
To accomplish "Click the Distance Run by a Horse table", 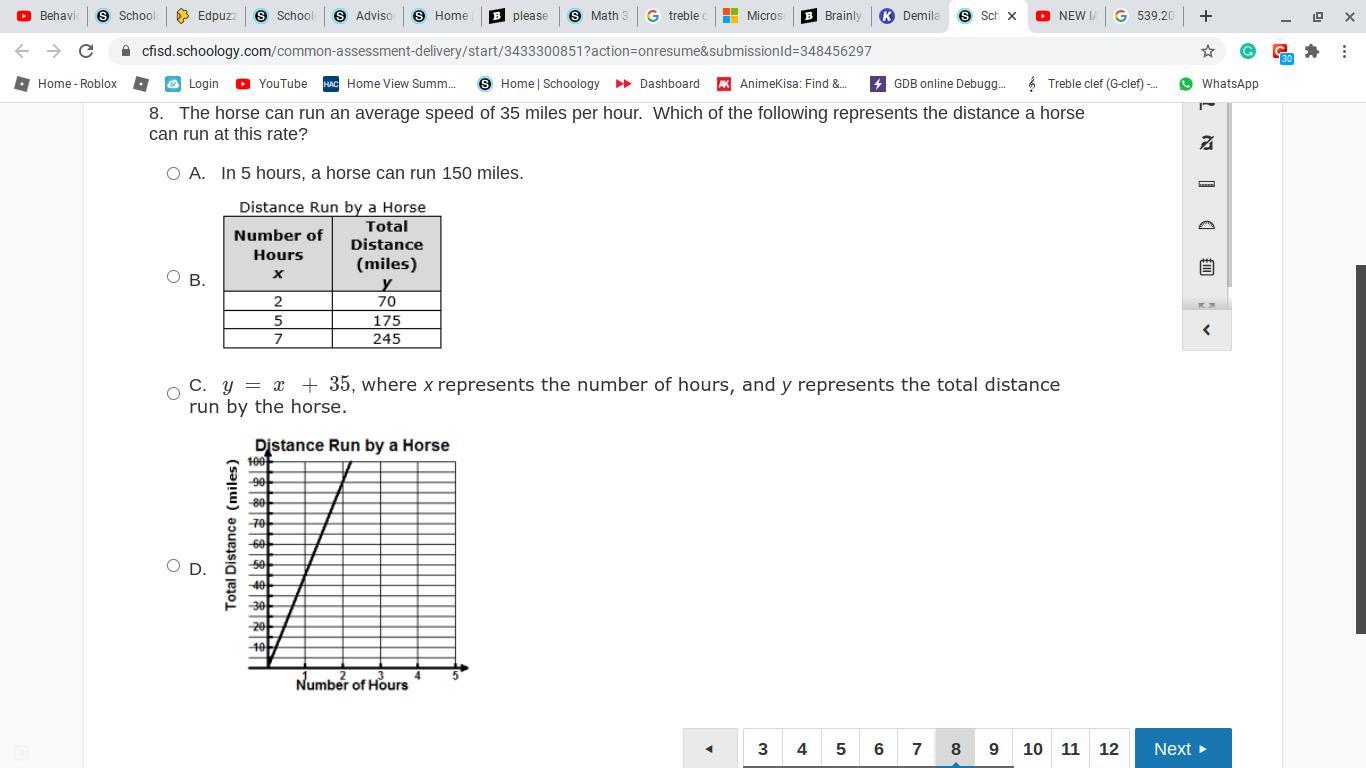I will click(332, 274).
